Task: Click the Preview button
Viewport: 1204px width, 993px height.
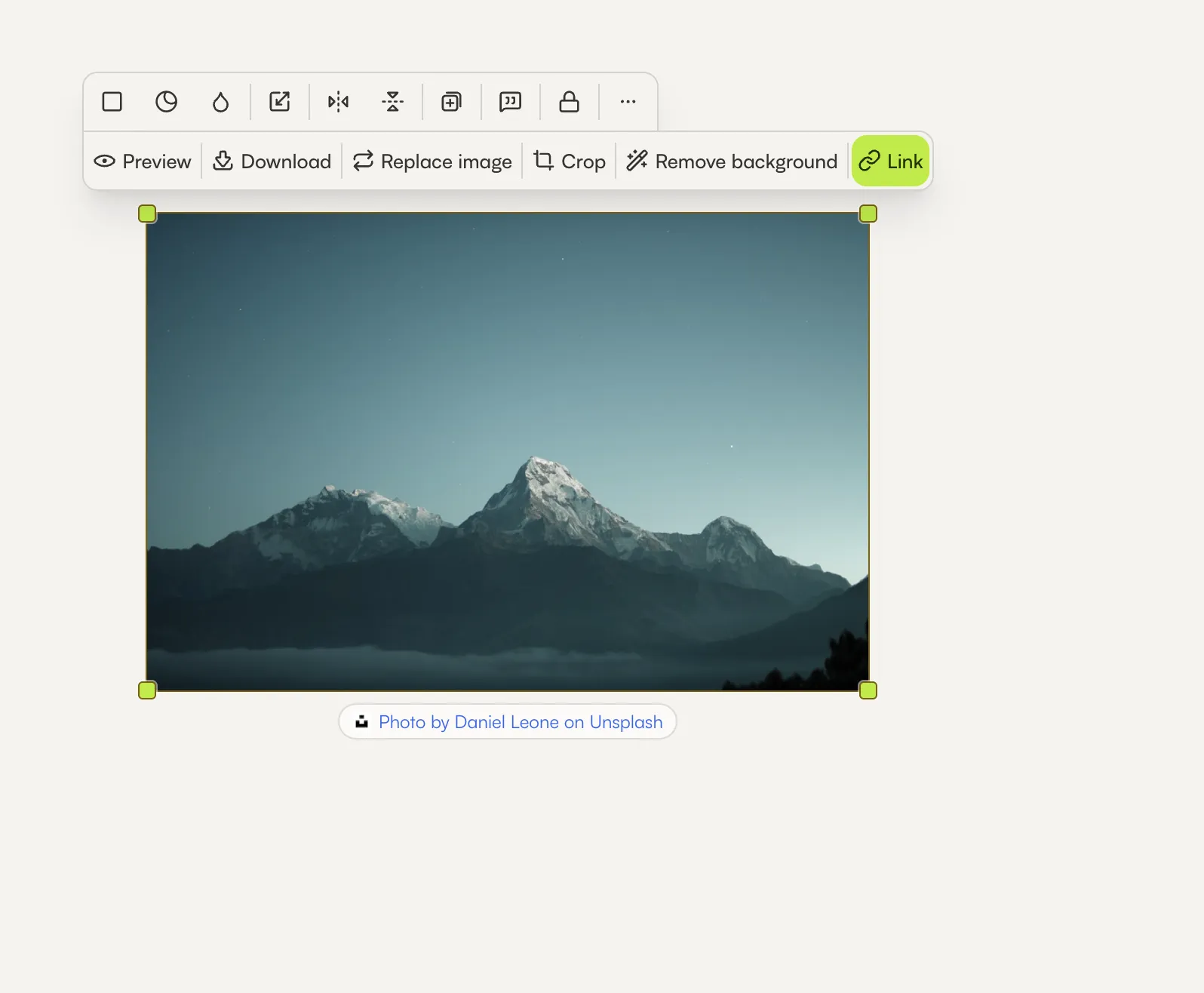Action: click(143, 161)
